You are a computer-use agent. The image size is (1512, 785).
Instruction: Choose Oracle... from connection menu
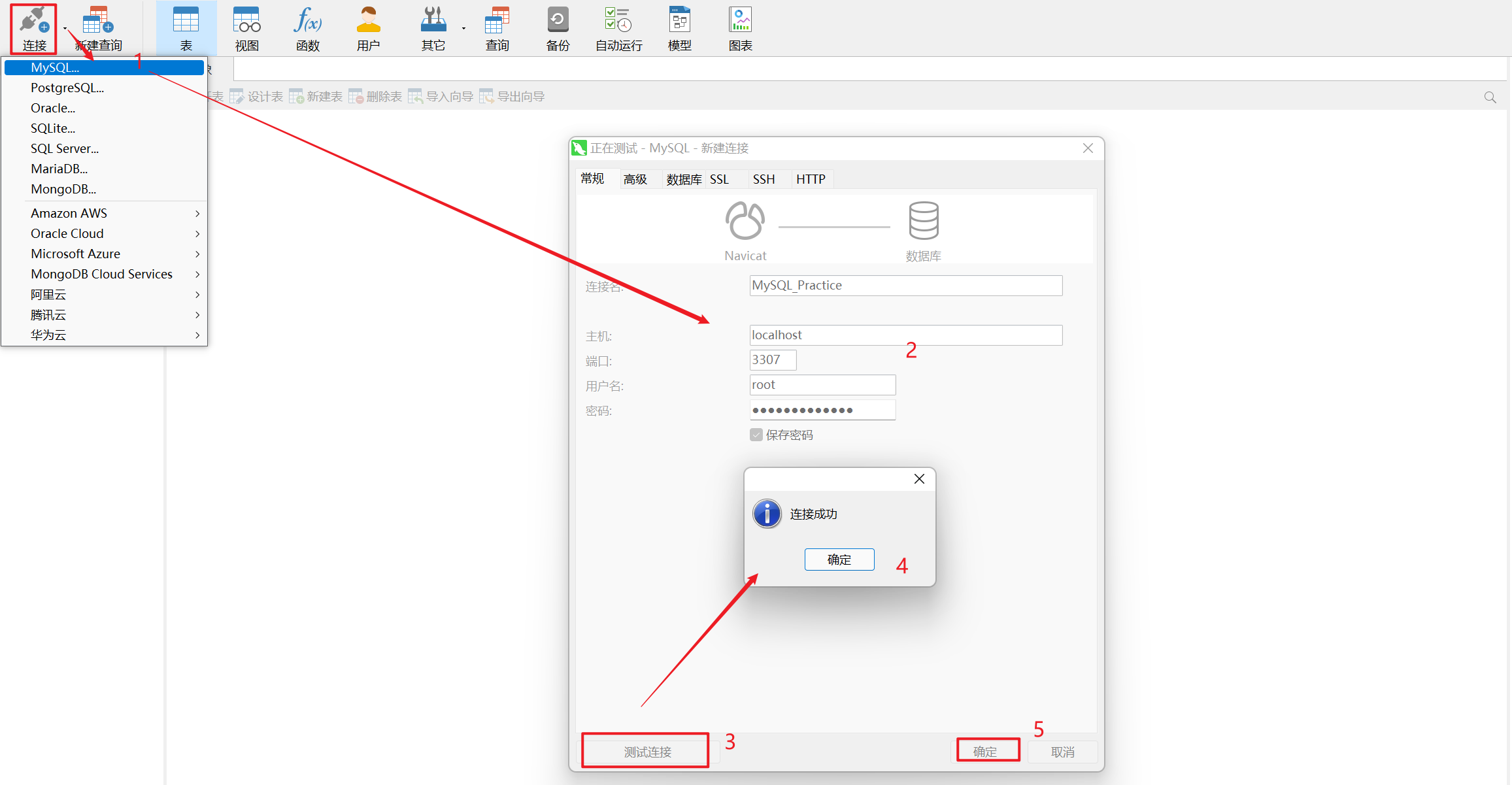coord(105,108)
